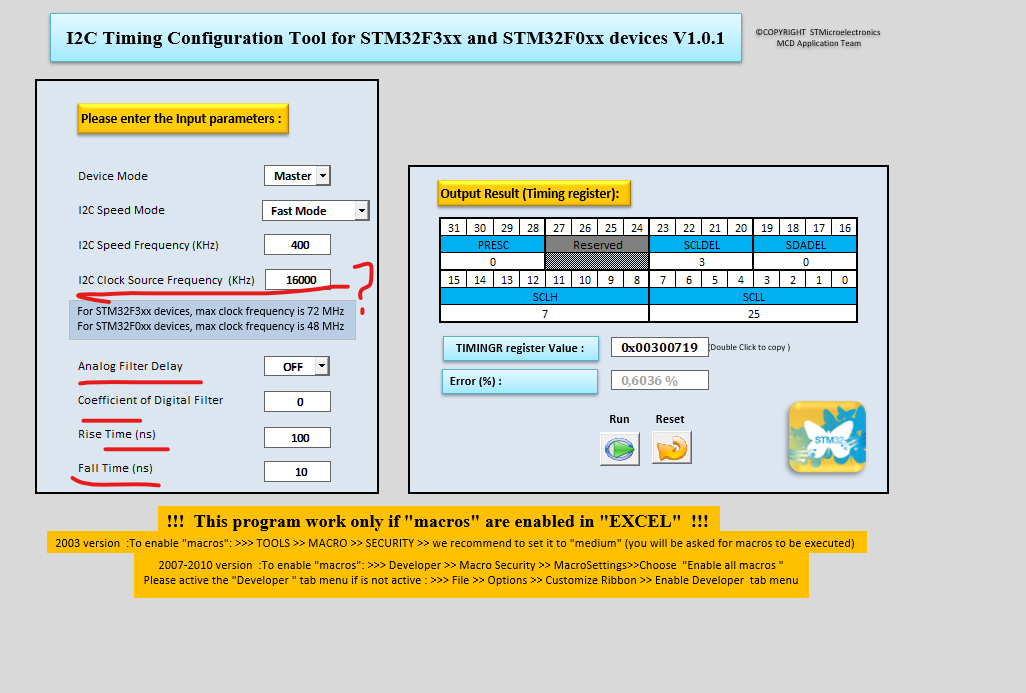Open the Analog Filter Delay dropdown
1026x693 pixels.
click(322, 366)
